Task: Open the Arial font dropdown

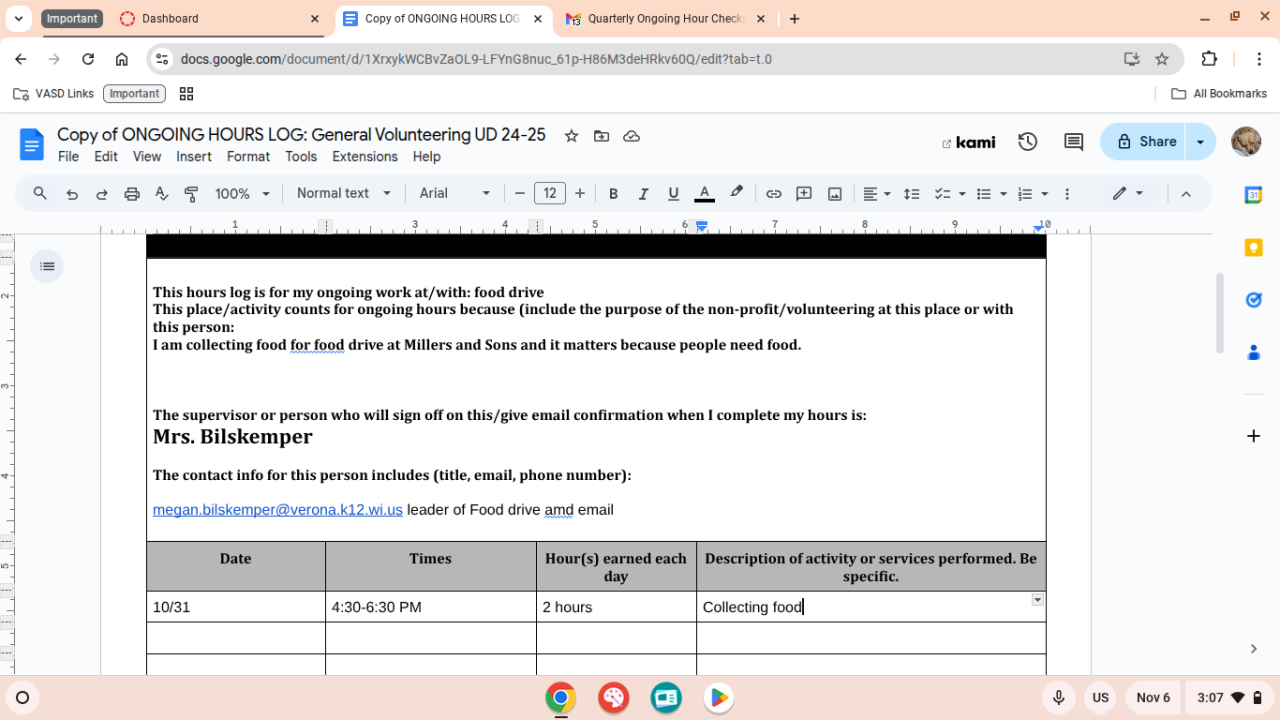Action: click(455, 194)
